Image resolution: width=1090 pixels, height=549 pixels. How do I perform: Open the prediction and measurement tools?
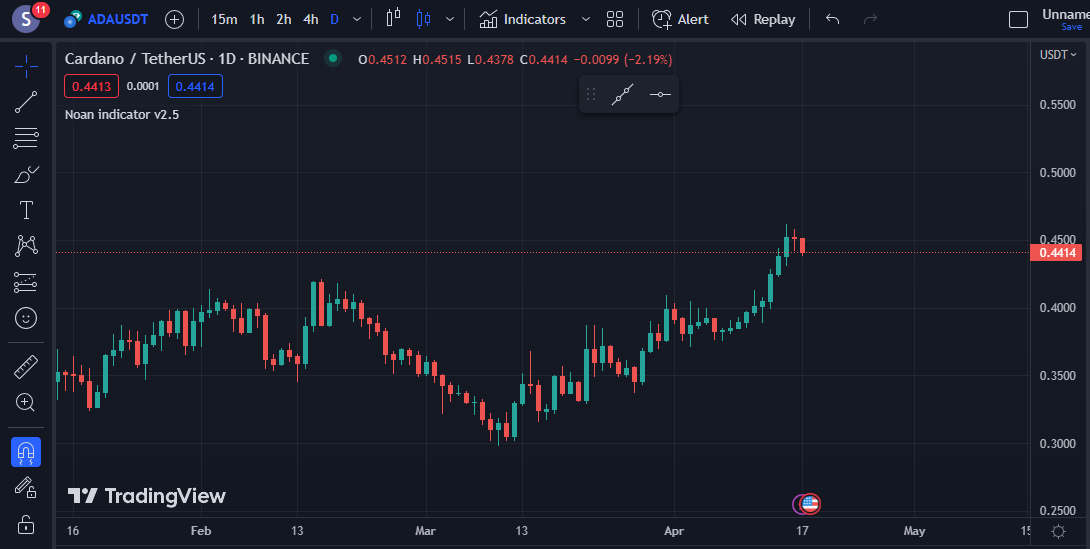[26, 282]
